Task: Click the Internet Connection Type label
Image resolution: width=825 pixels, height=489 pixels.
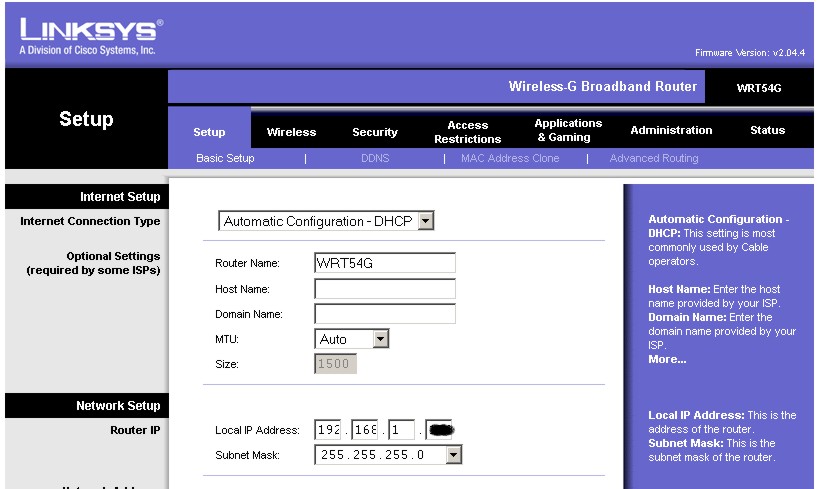Action: click(90, 221)
